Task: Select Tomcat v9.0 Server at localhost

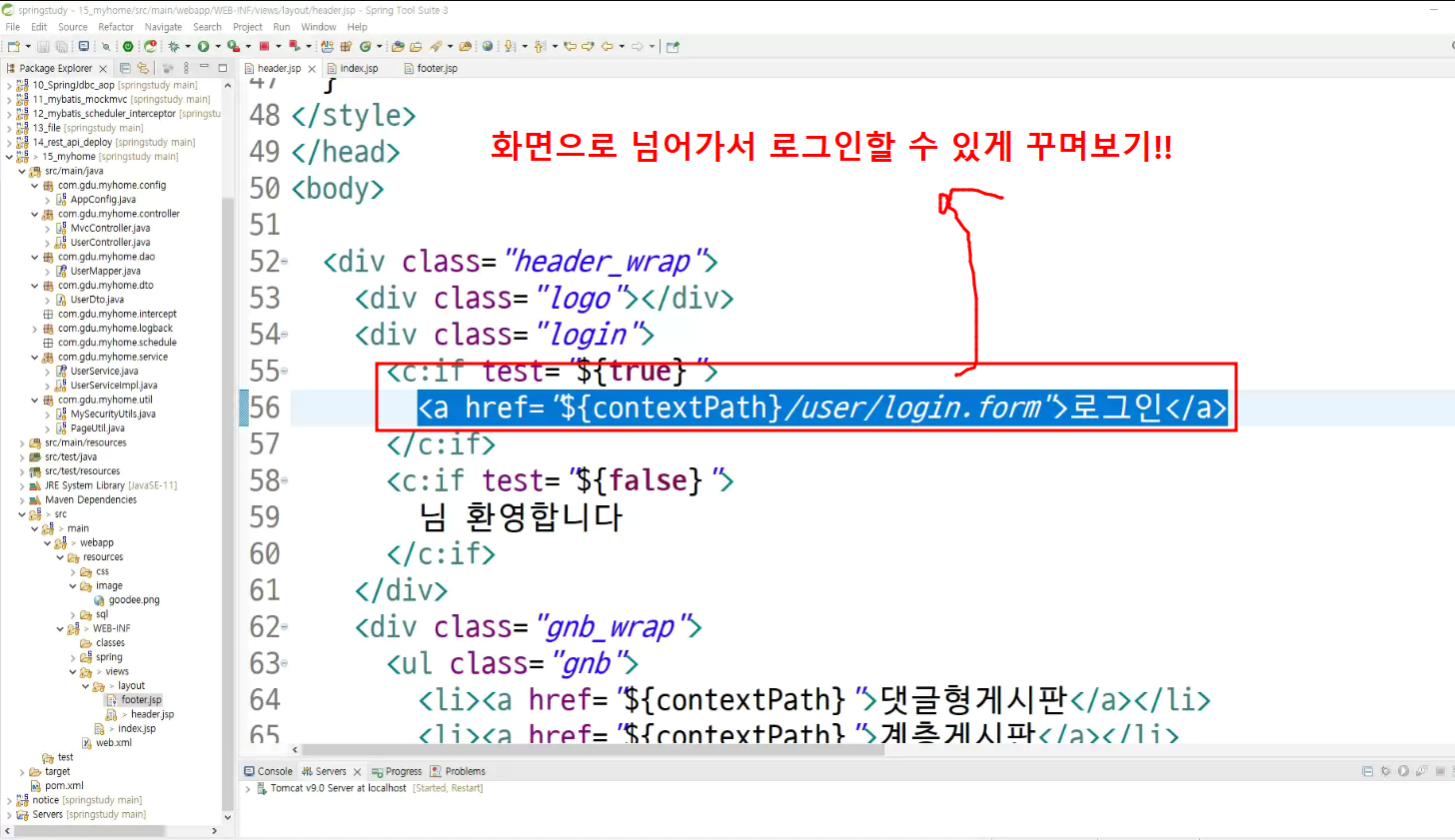Action: [x=338, y=789]
